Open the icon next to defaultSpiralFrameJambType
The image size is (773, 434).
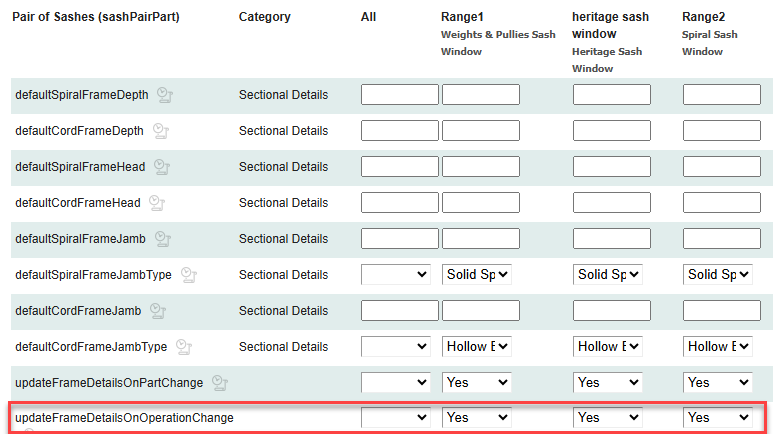point(189,275)
